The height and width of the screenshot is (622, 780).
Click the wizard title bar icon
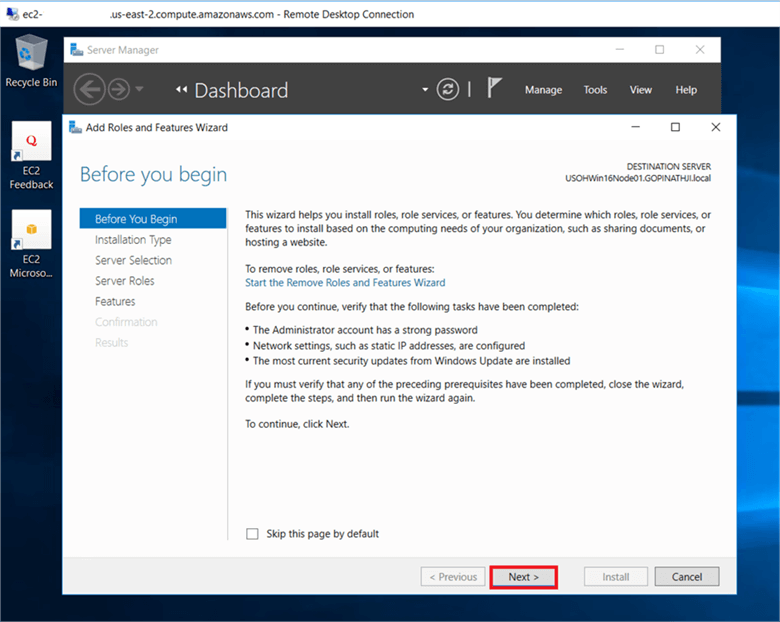pos(75,127)
